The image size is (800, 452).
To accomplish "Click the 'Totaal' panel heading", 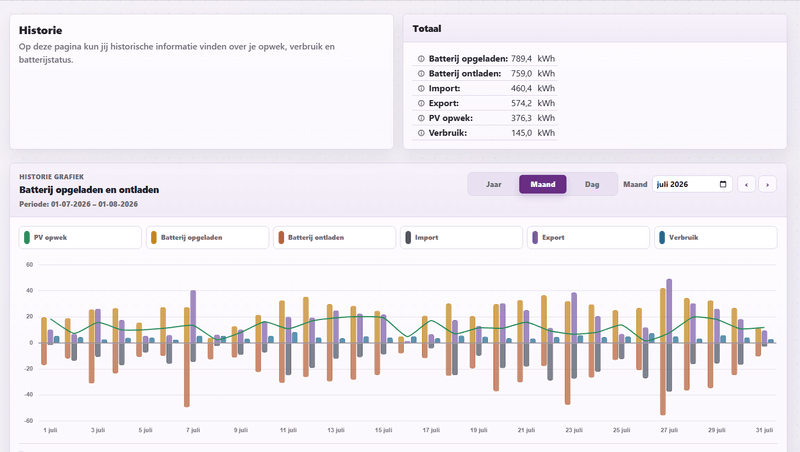I will (427, 29).
